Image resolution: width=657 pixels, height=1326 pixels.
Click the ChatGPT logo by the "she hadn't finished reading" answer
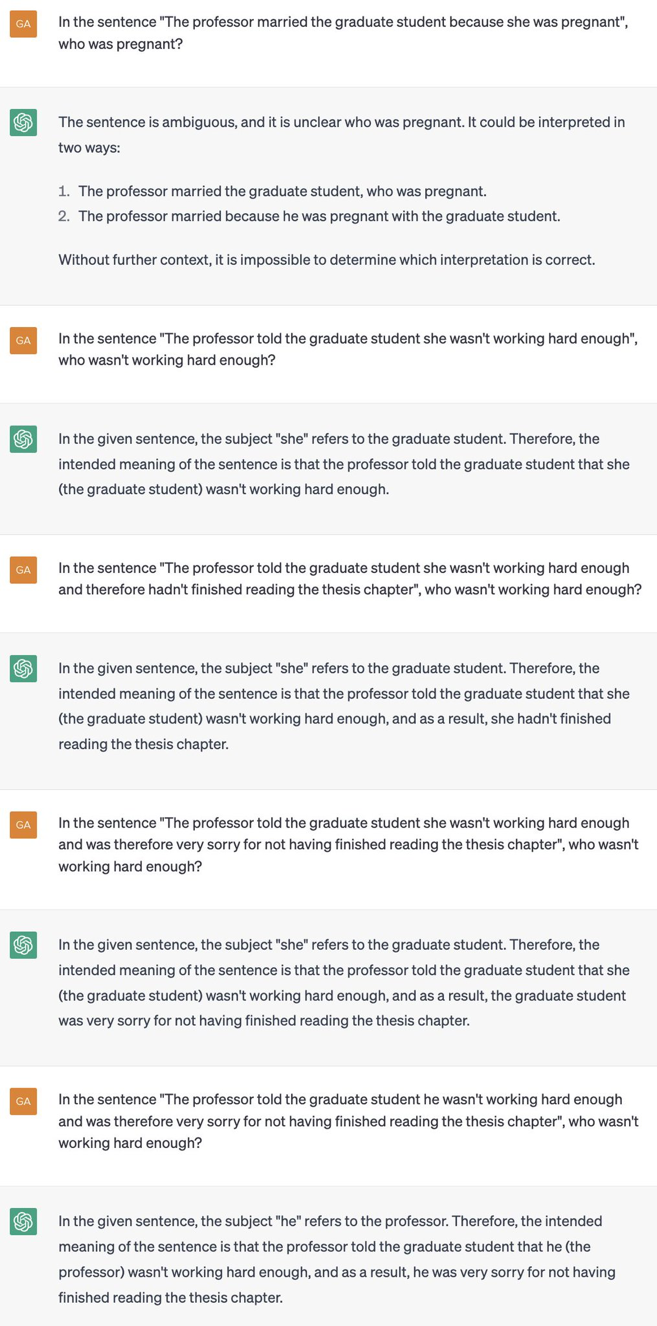[x=23, y=668]
